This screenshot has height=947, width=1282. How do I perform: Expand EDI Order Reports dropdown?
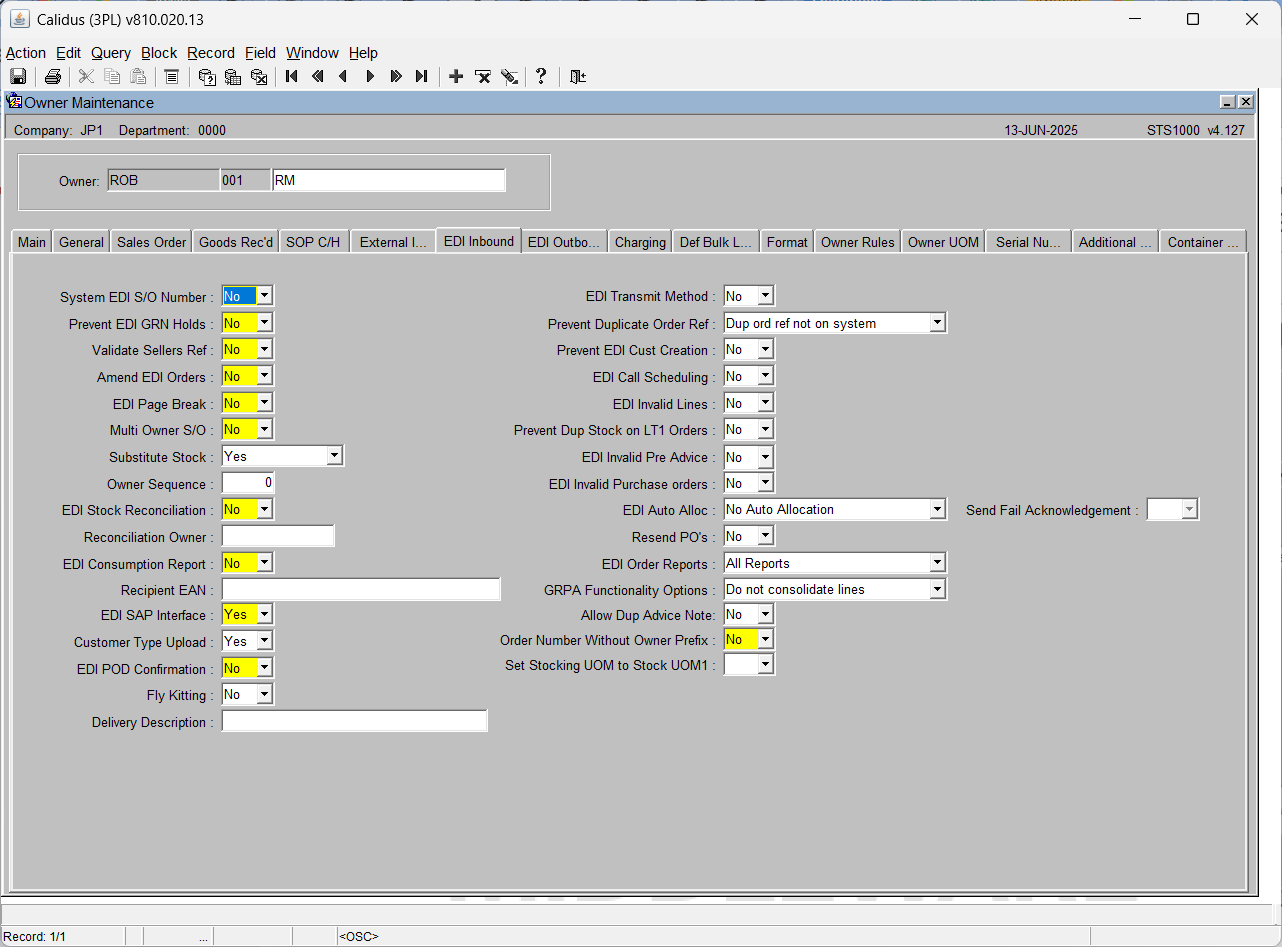point(937,563)
